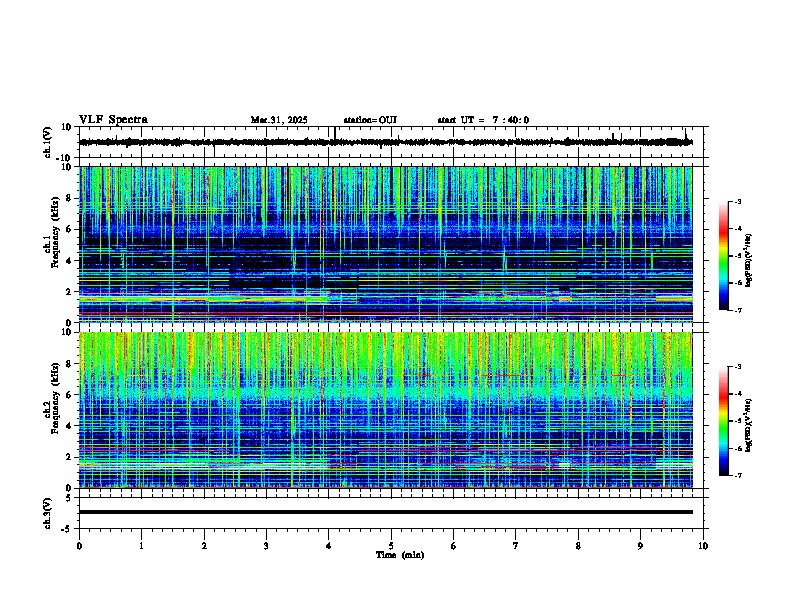Click the "start UT = 7:40:0" text
Screen dimensions: 792x612
(483, 120)
